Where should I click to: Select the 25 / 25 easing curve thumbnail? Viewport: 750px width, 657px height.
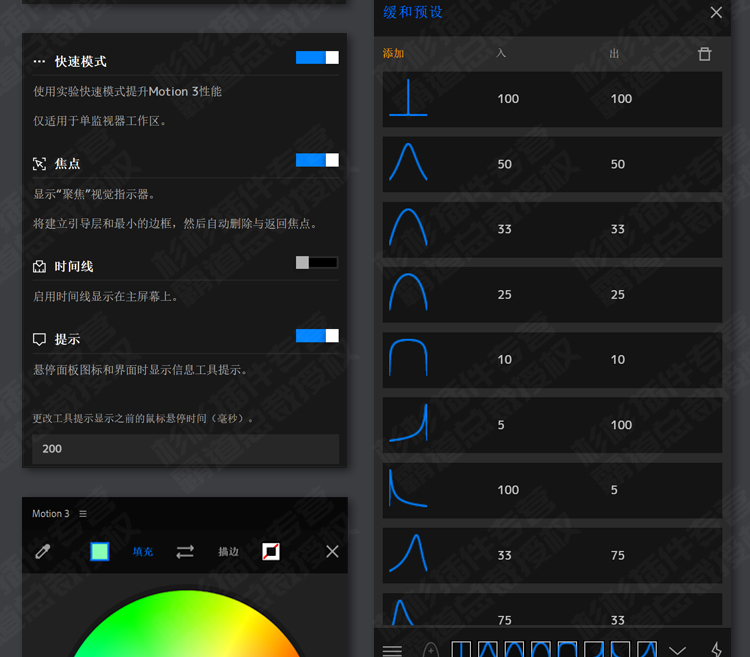408,293
